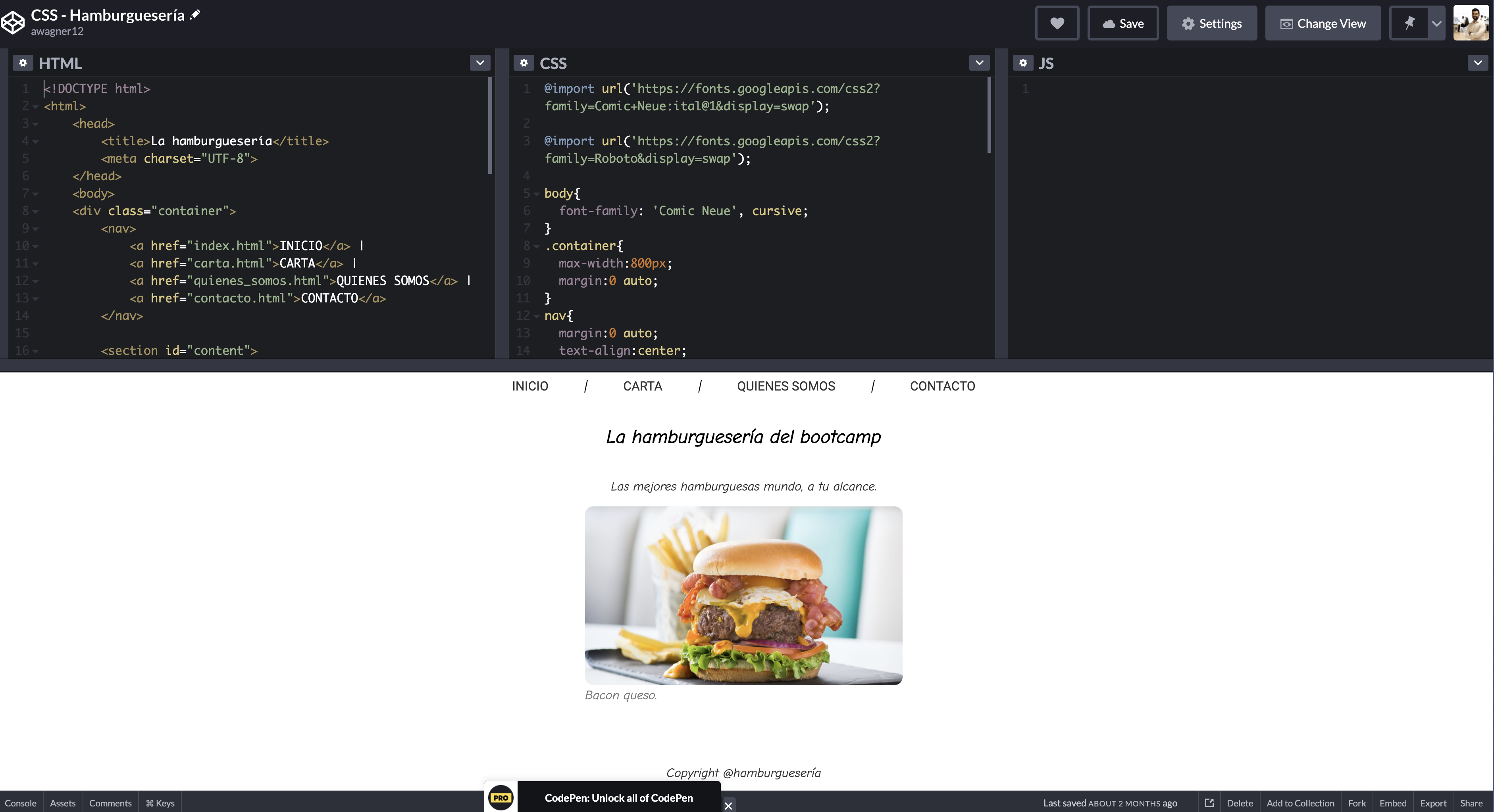Click QUIENES SOMOS link in preview
Viewport: 1494px width, 812px height.
(786, 386)
